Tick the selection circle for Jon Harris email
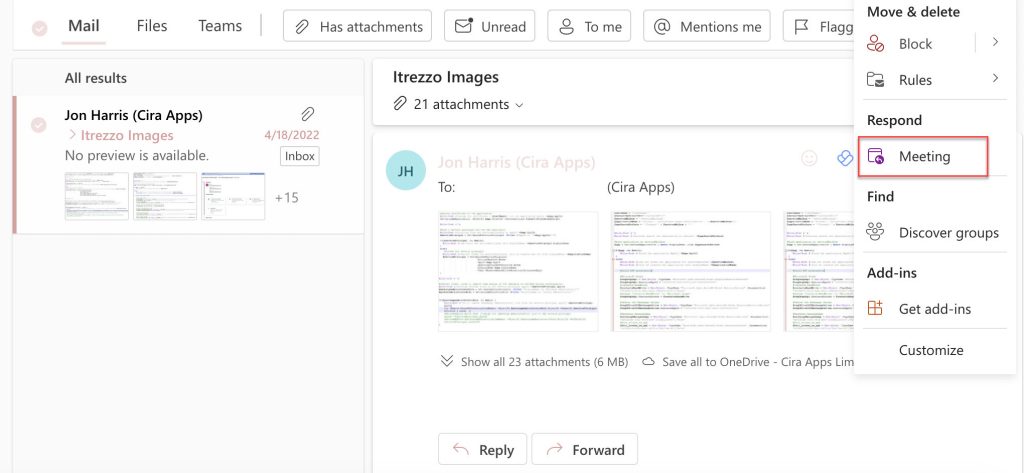Image resolution: width=1024 pixels, height=473 pixels. pos(39,125)
